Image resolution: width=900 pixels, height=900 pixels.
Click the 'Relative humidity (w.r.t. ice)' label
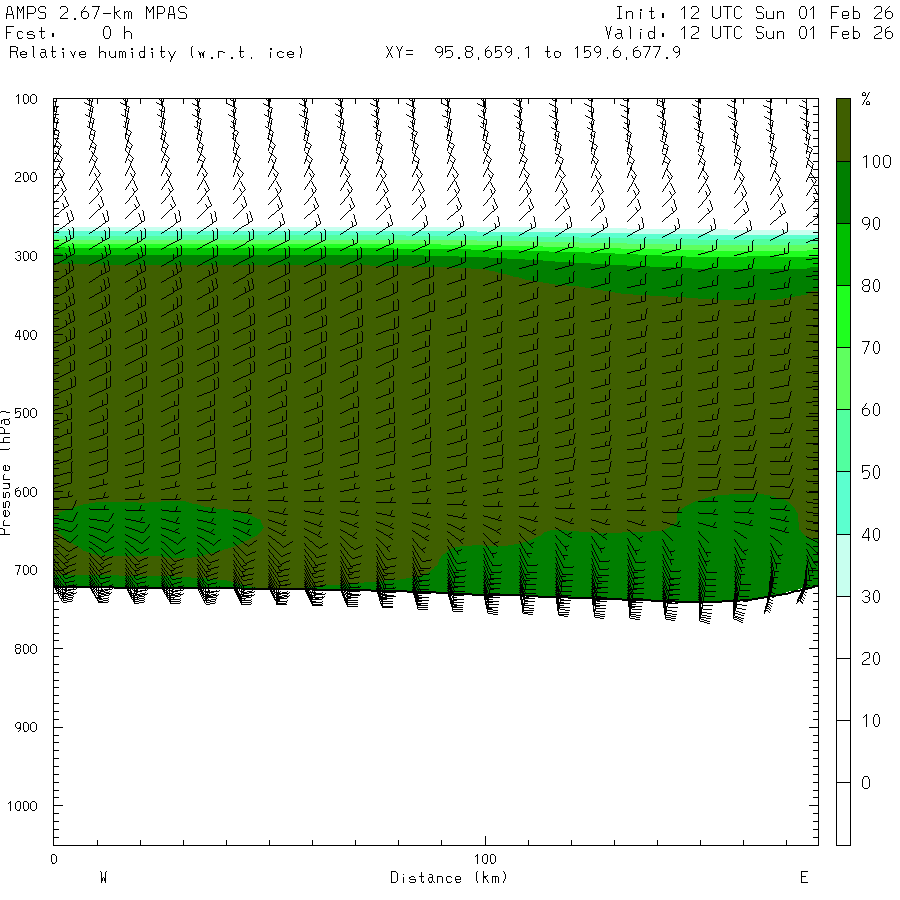pyautogui.click(x=156, y=53)
